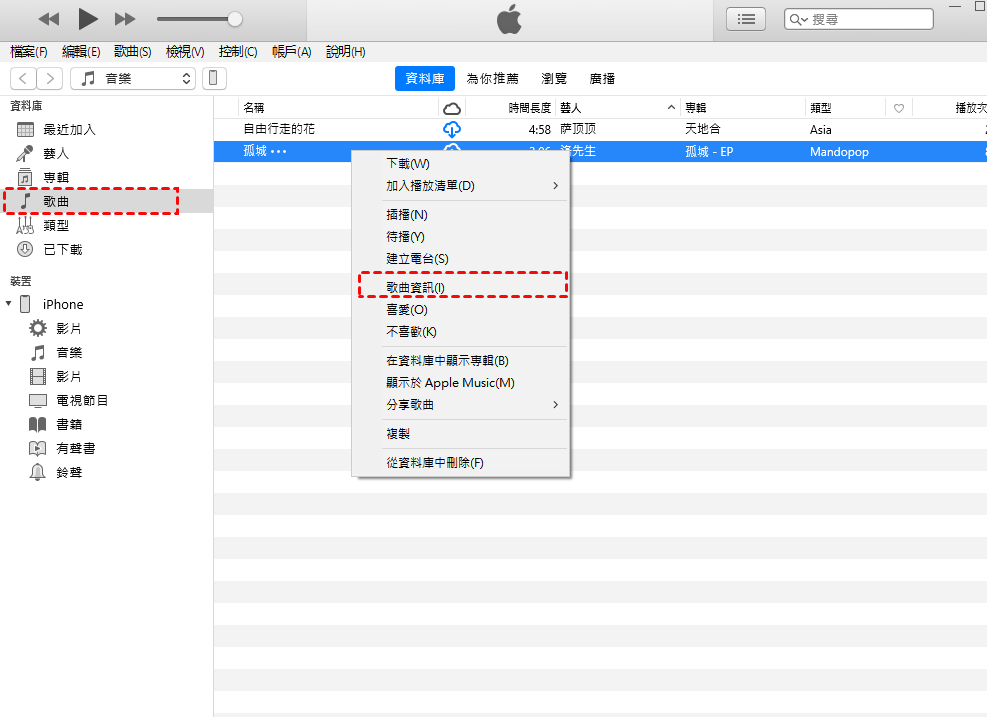Click the iPhone device icon button in toolbar
The image size is (987, 717).
pyautogui.click(x=214, y=78)
